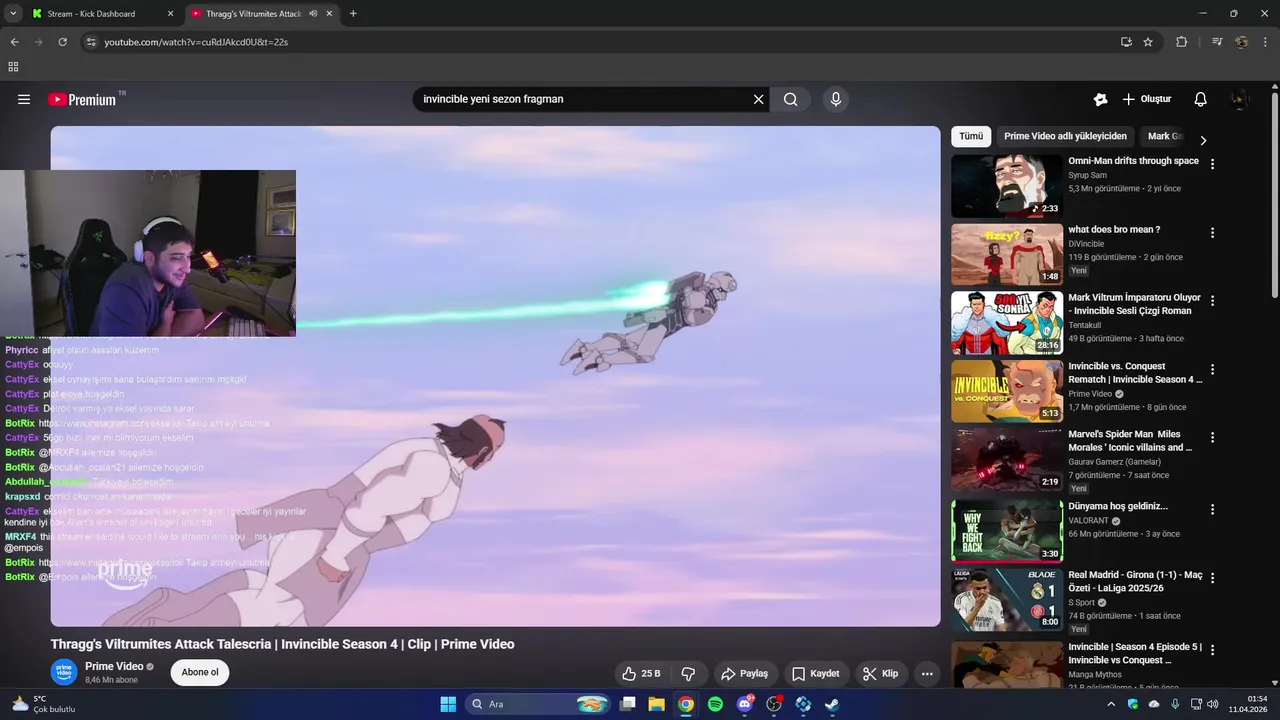This screenshot has height=720, width=1280.
Task: Open options for Omni-Man drifts through space
Action: 1212,164
